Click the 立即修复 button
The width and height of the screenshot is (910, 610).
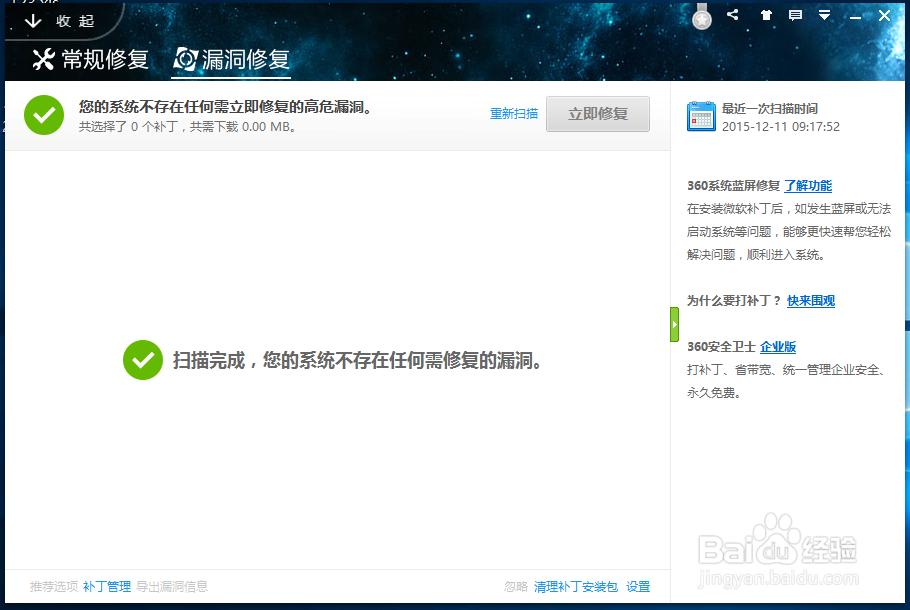[x=598, y=114]
